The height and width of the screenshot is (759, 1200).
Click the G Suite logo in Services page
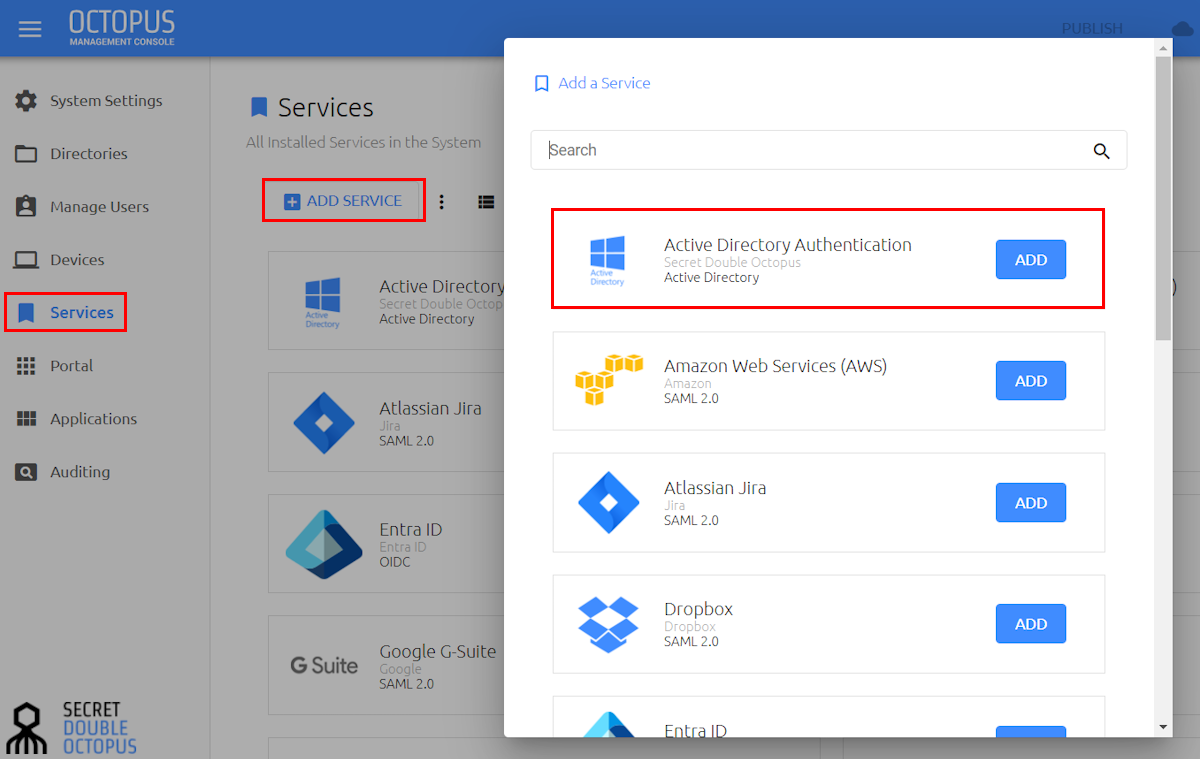324,666
